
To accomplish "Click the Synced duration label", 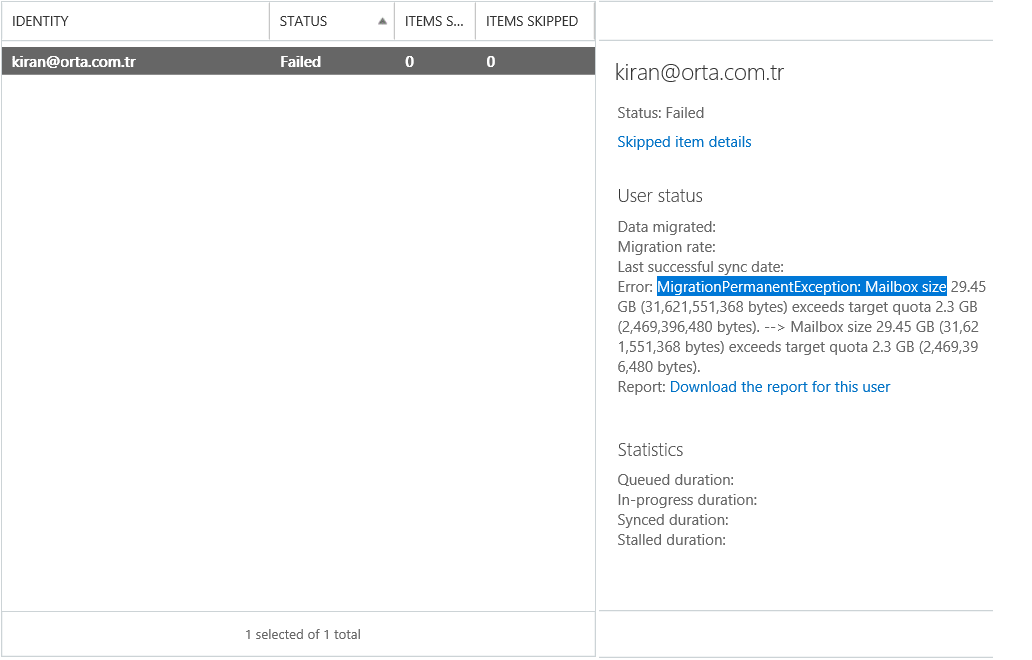I will coord(673,520).
